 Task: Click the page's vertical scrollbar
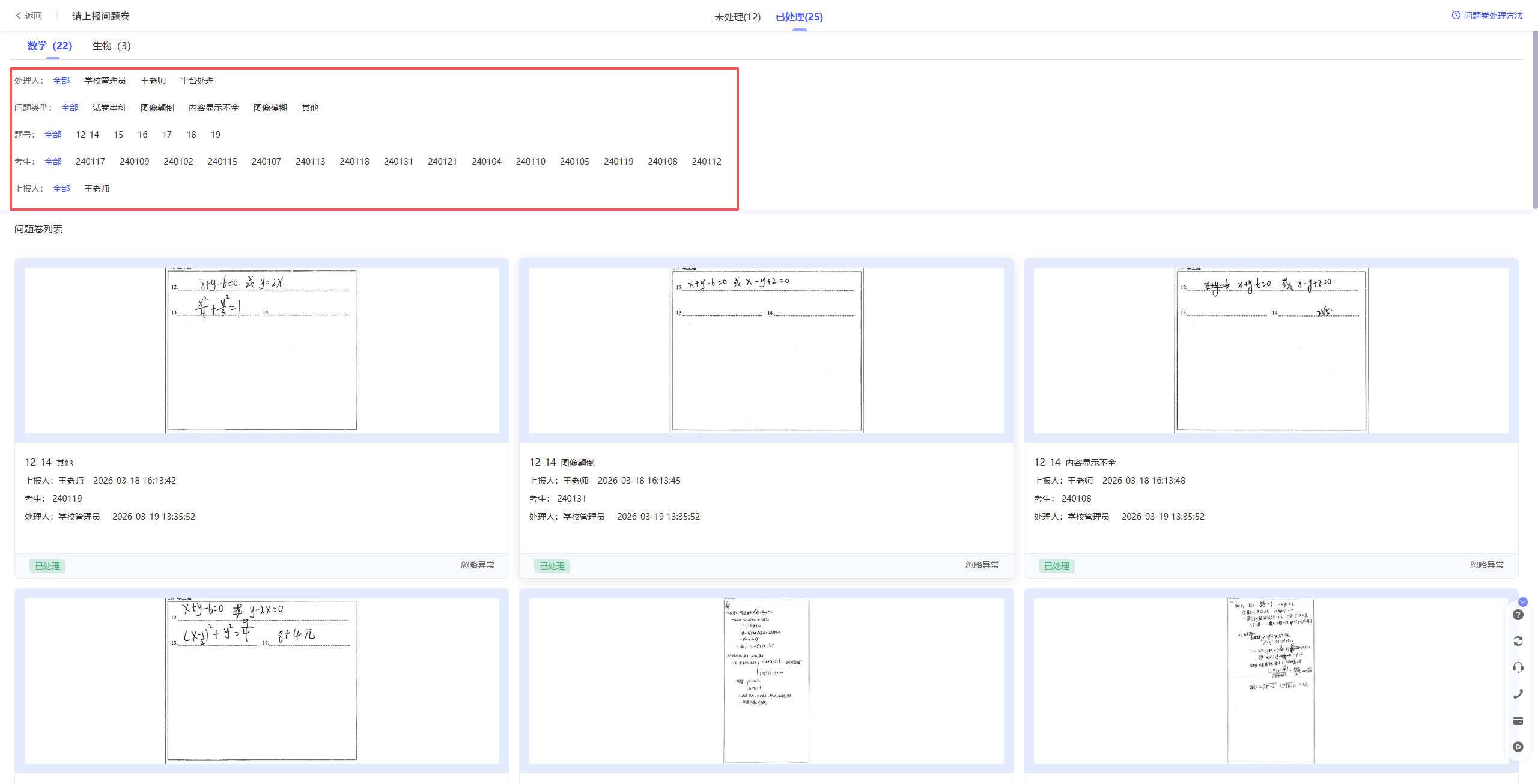(1534, 120)
